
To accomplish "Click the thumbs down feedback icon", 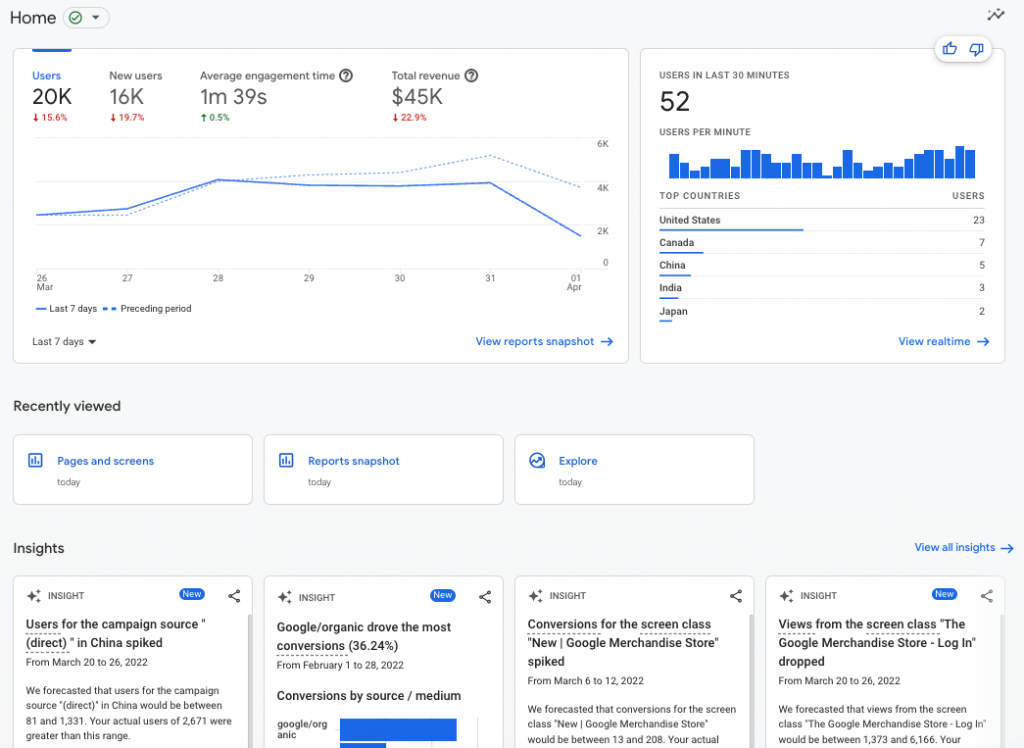I will click(976, 49).
